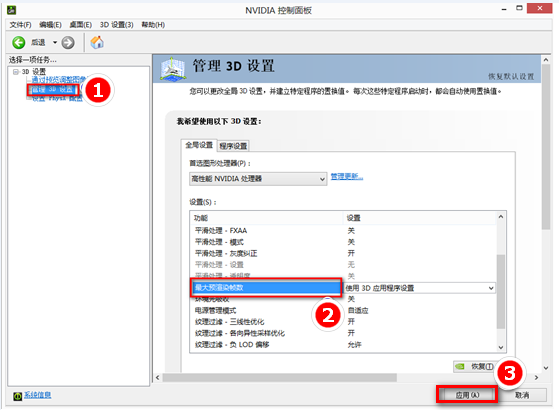Click the NVIDIA logo on the 恢复 button
This screenshot has height=410, width=559.
(460, 366)
